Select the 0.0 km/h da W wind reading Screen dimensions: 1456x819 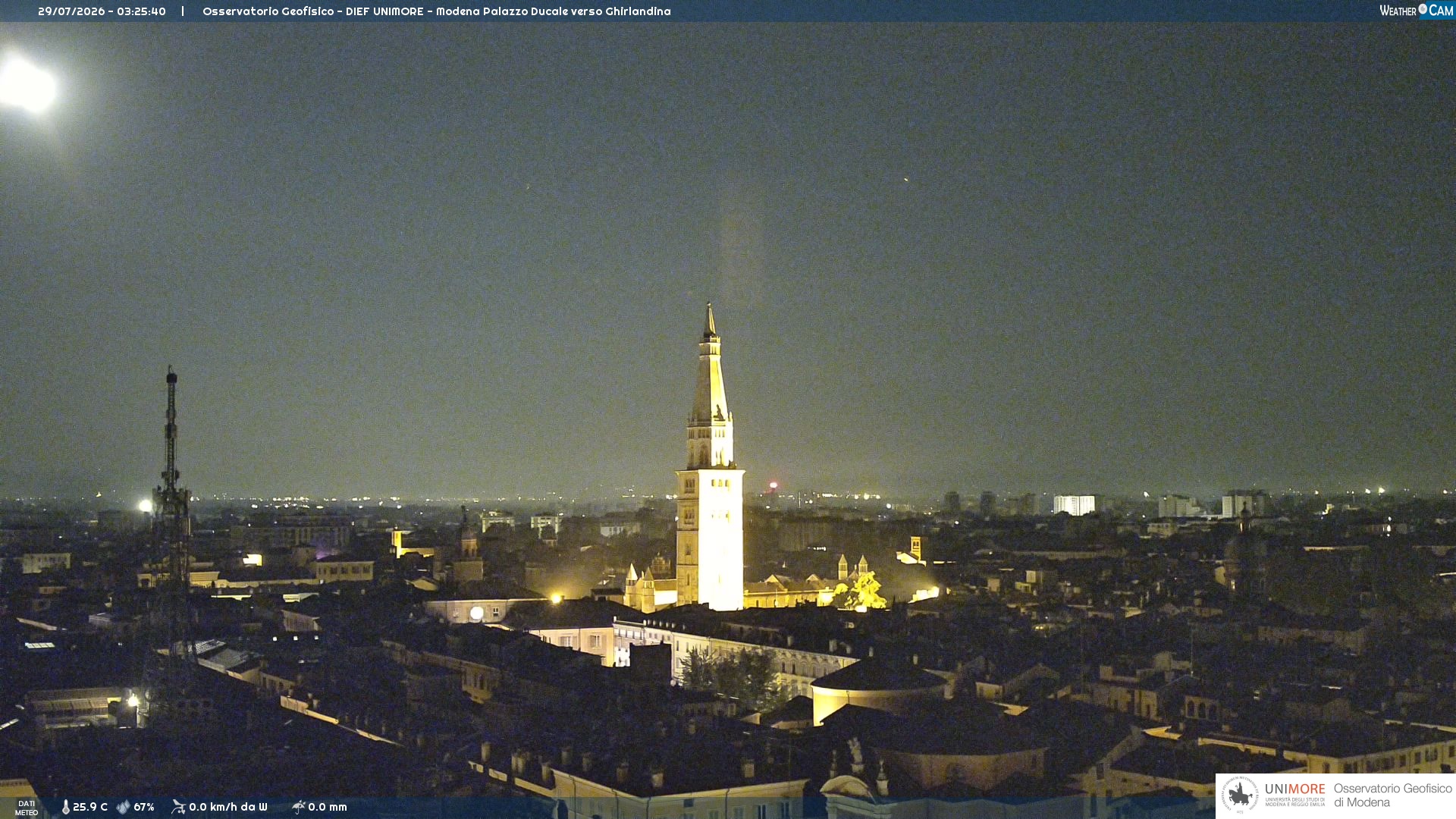228,807
